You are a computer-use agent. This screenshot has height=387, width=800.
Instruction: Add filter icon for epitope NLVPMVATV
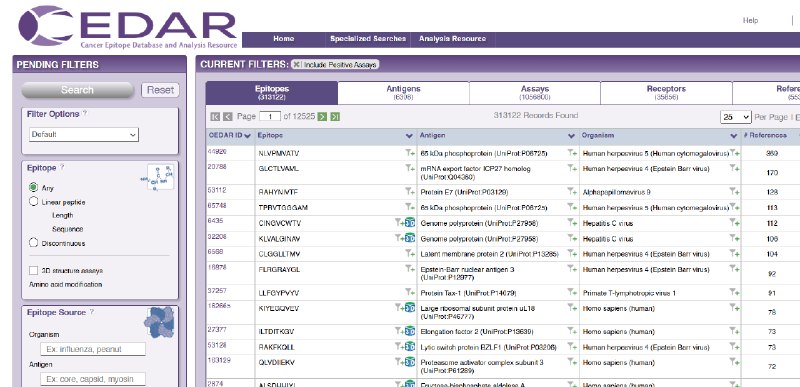tap(410, 152)
